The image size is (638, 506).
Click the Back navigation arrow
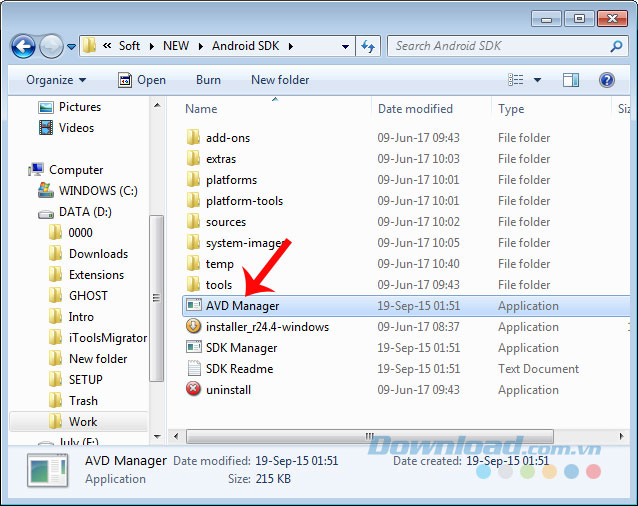24,46
